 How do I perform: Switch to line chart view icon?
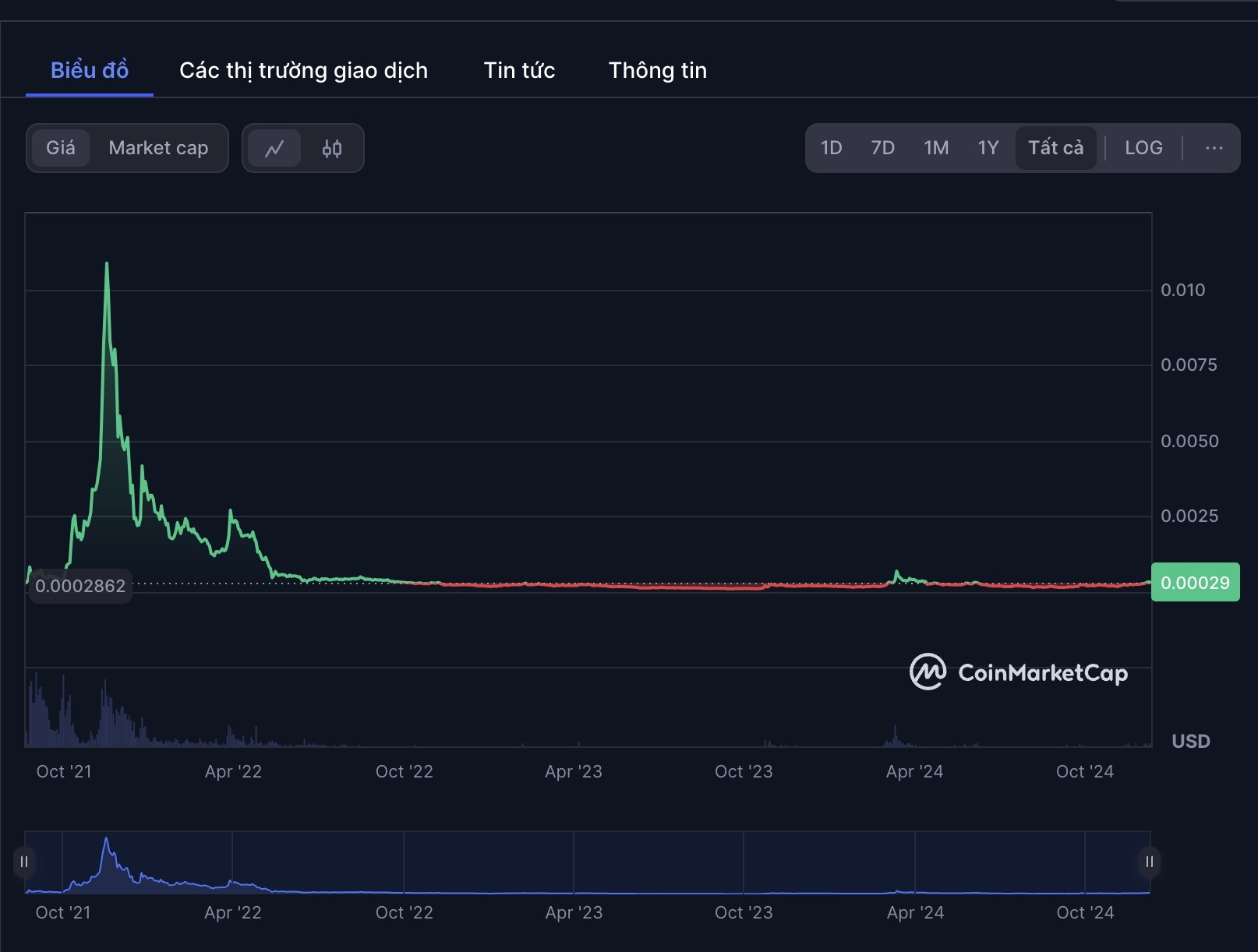click(x=274, y=148)
